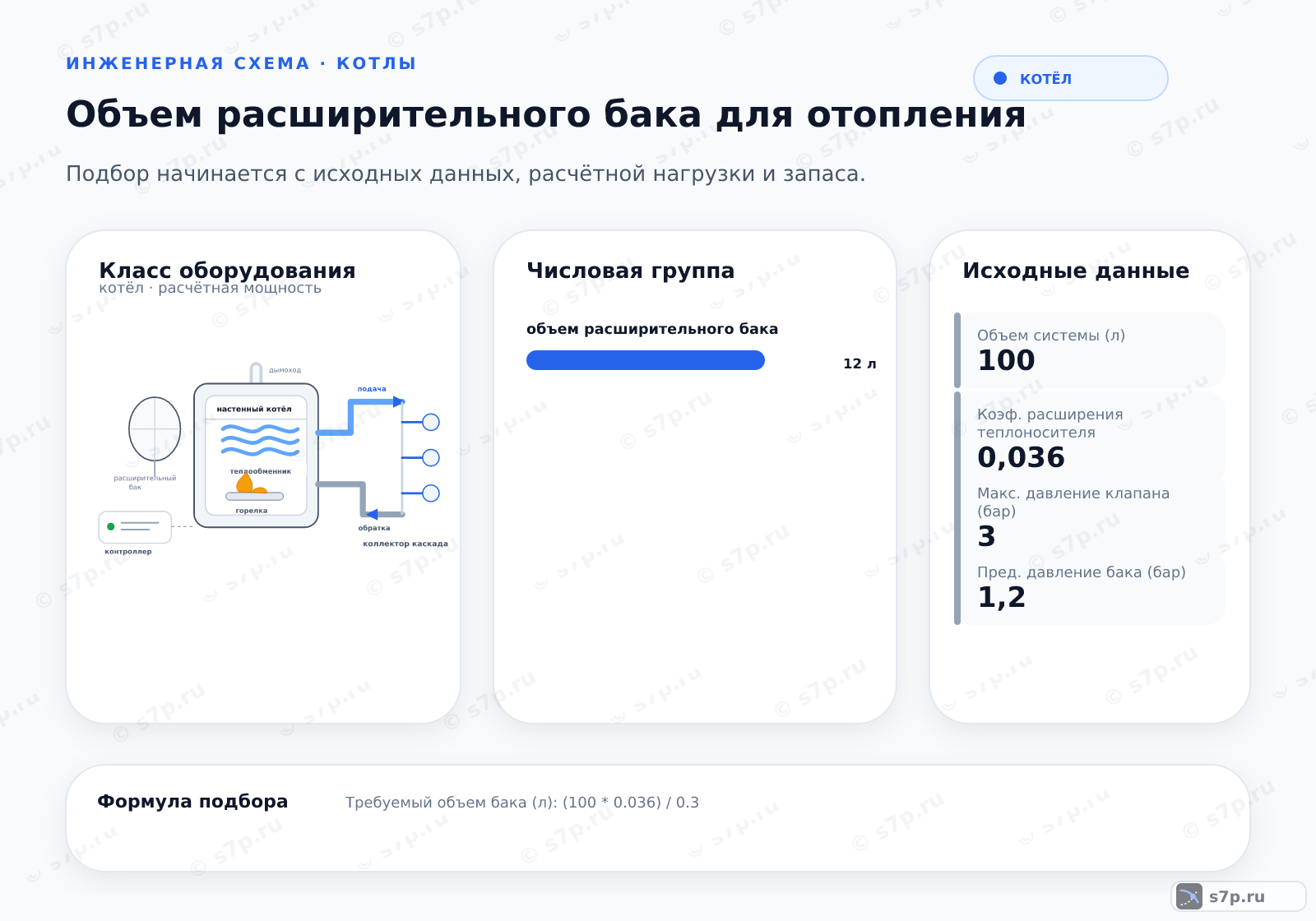This screenshot has width=1316, height=921.
Task: Open the s7p.ru site link text
Action: (x=1237, y=896)
